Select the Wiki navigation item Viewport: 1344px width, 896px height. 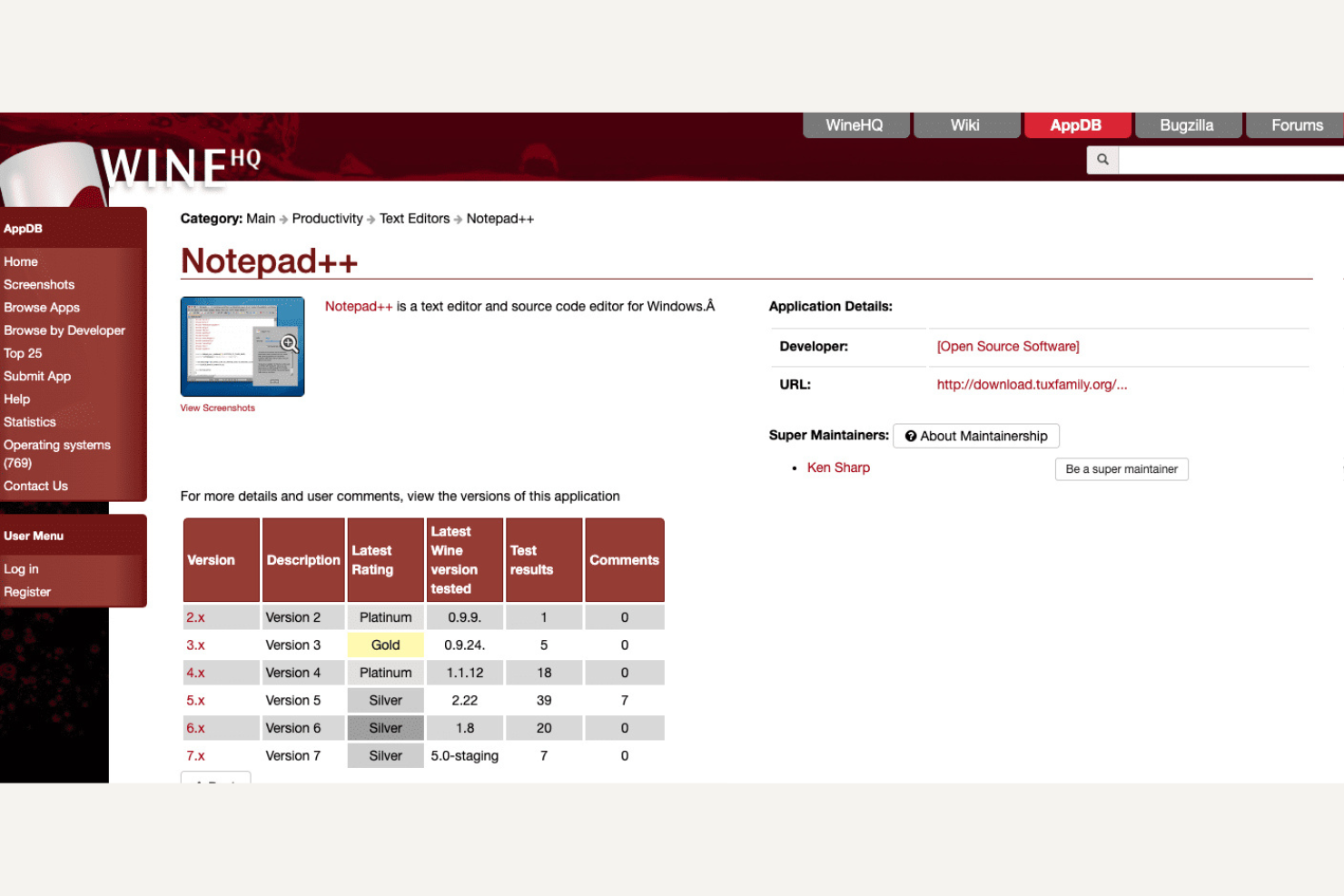coord(965,124)
